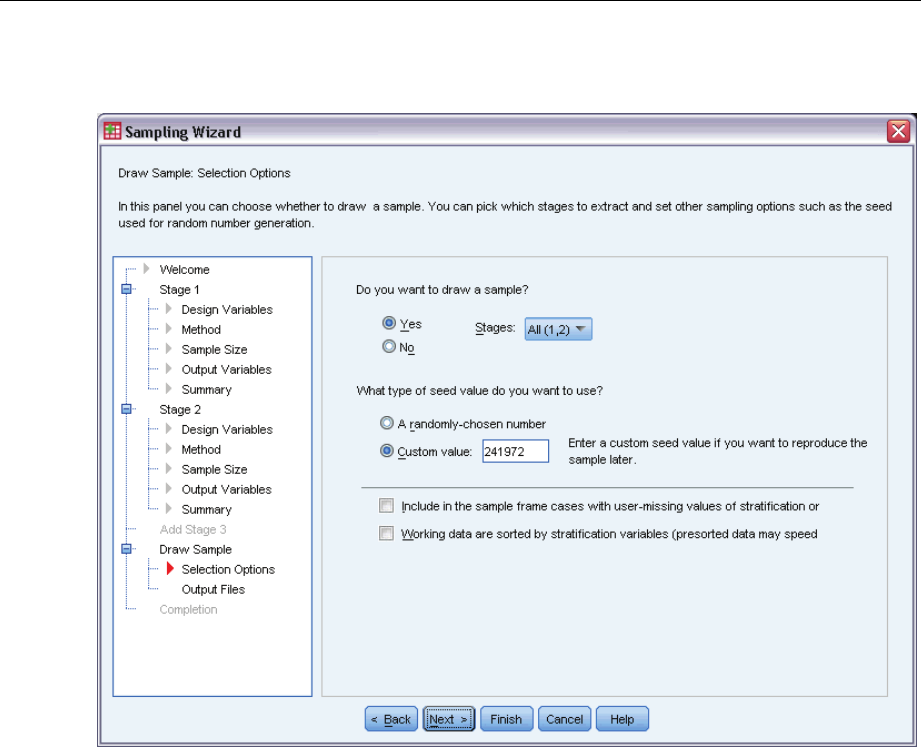Click the Add Stage 3 item
921x747 pixels.
[x=193, y=529]
